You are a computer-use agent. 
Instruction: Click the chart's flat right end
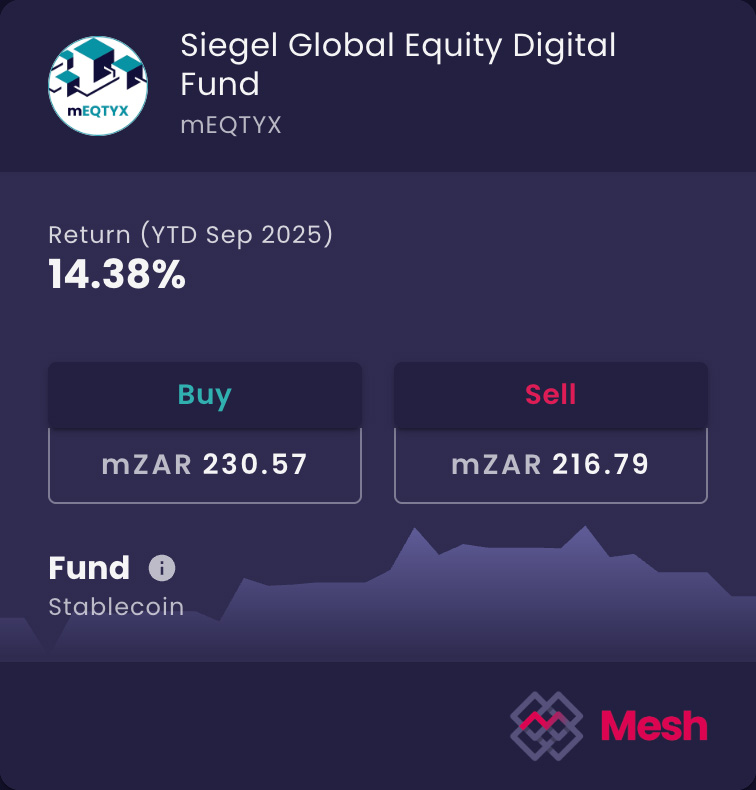(742, 598)
